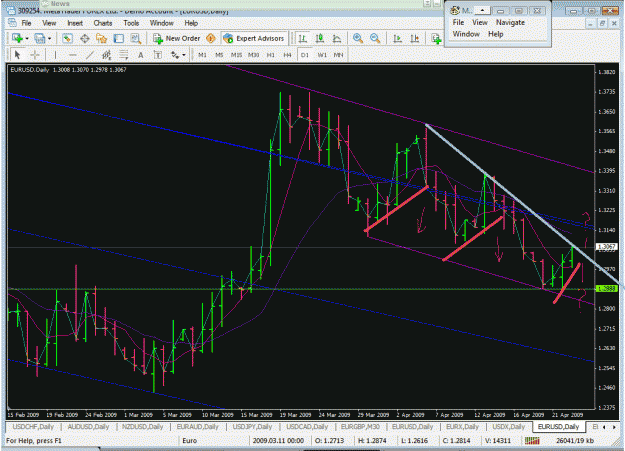
Task: Switch to the EURGBP,M30 chart tab
Action: 360,427
